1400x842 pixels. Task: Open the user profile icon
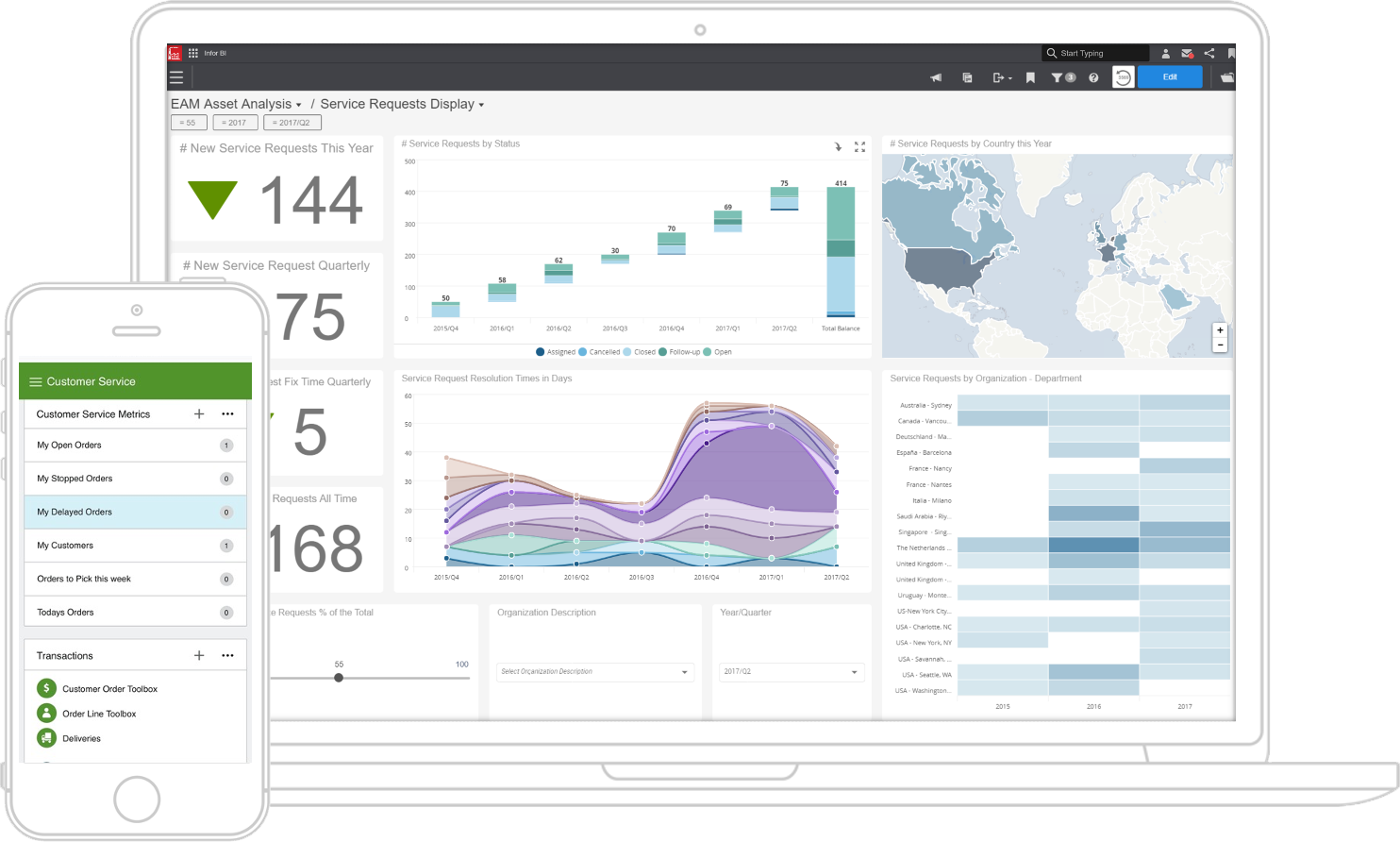click(x=1165, y=53)
